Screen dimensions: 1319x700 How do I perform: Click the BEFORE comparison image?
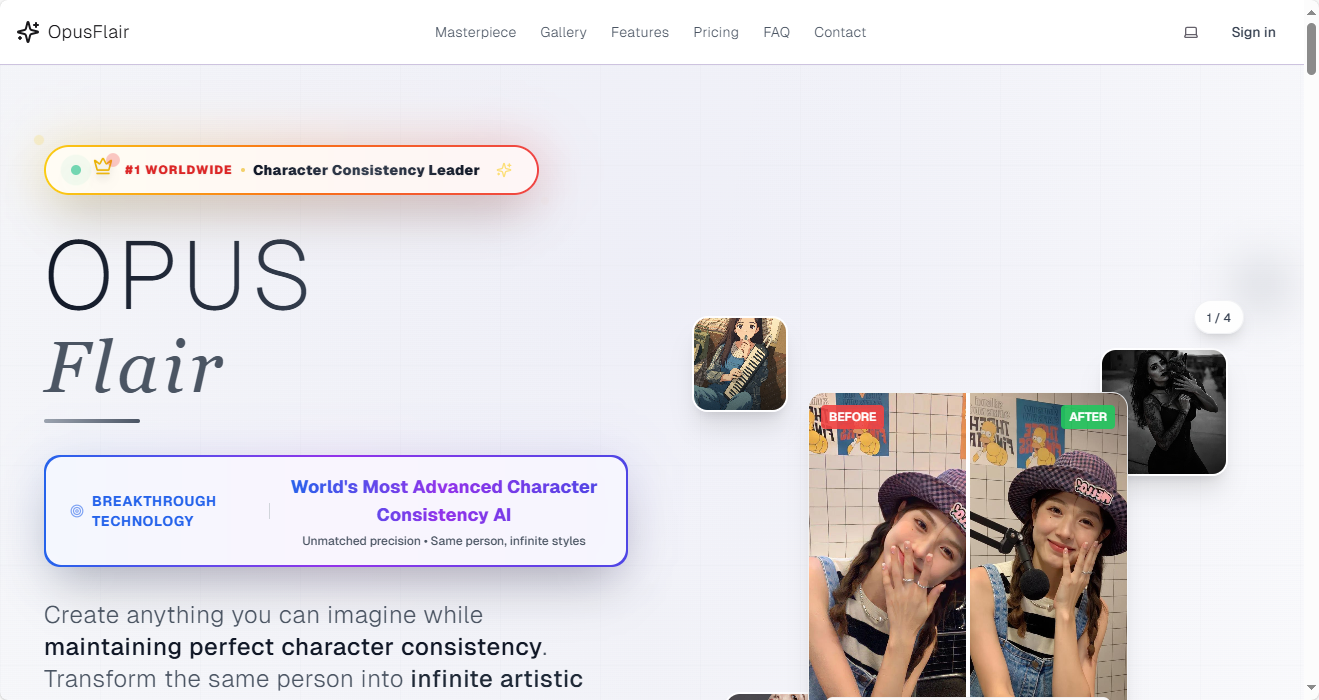(x=887, y=546)
